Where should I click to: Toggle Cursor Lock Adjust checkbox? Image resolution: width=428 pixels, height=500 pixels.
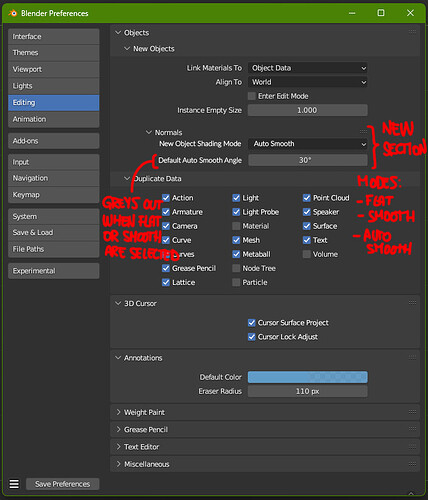252,337
